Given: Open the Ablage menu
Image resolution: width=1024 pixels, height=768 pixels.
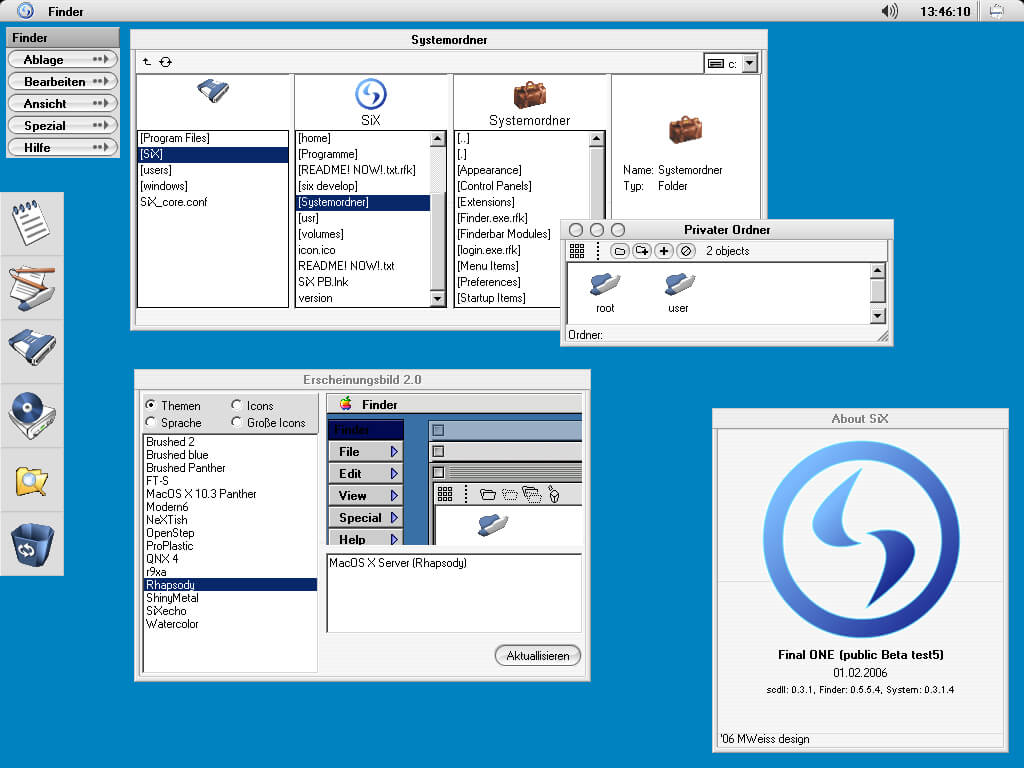Looking at the screenshot, I should point(63,59).
